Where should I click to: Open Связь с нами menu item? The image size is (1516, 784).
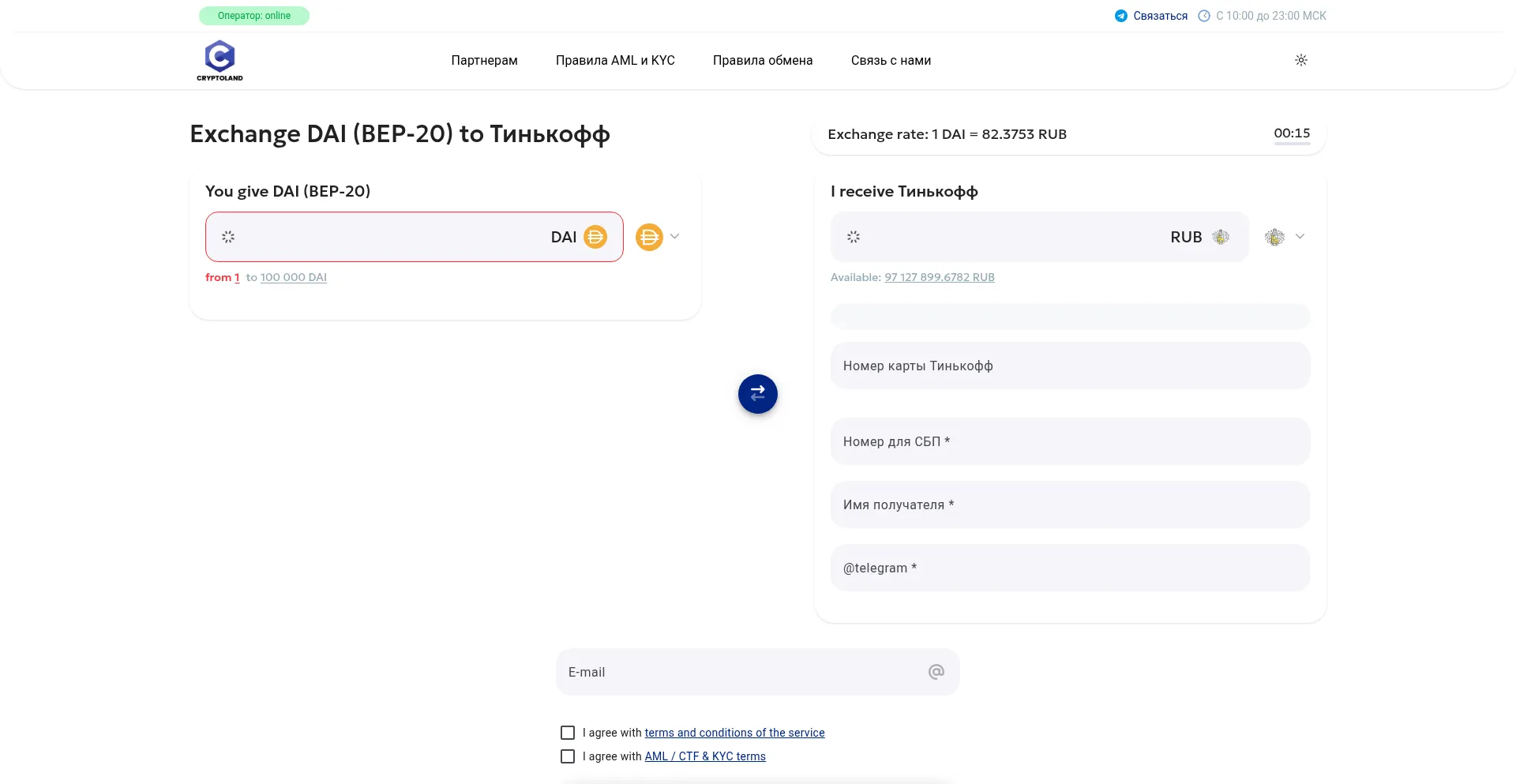(891, 61)
